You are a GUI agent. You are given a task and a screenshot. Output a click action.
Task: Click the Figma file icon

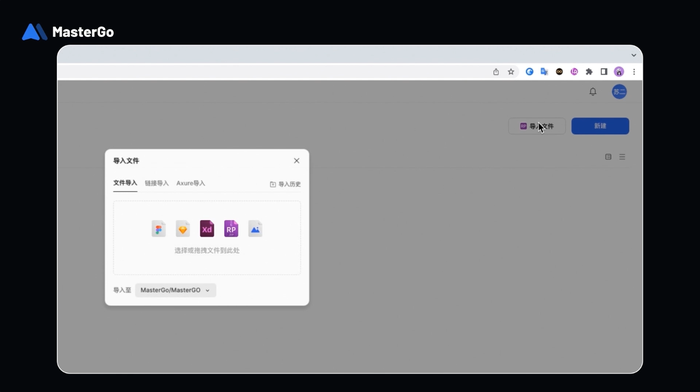(x=158, y=229)
